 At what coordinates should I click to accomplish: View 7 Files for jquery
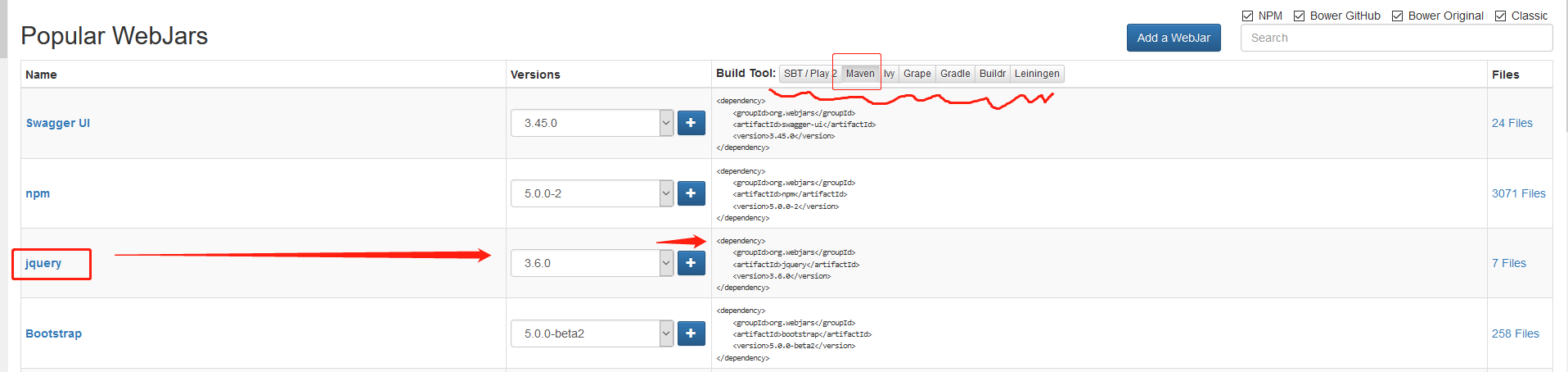pos(1509,263)
